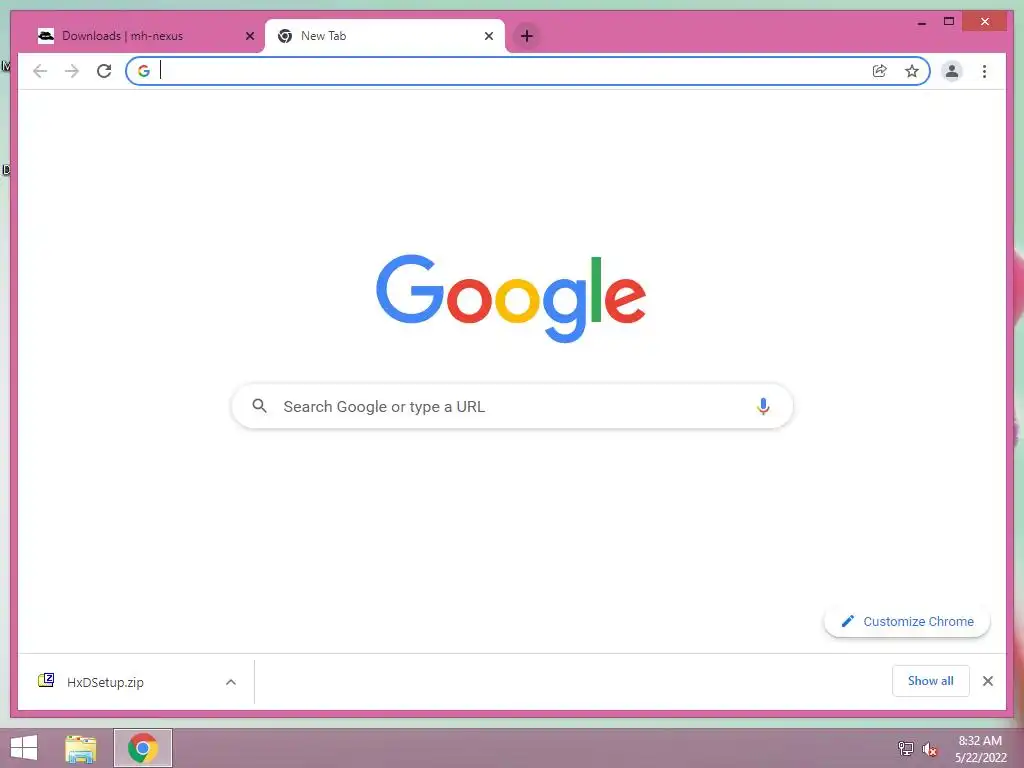Open the Chrome three-dot menu

tap(984, 71)
